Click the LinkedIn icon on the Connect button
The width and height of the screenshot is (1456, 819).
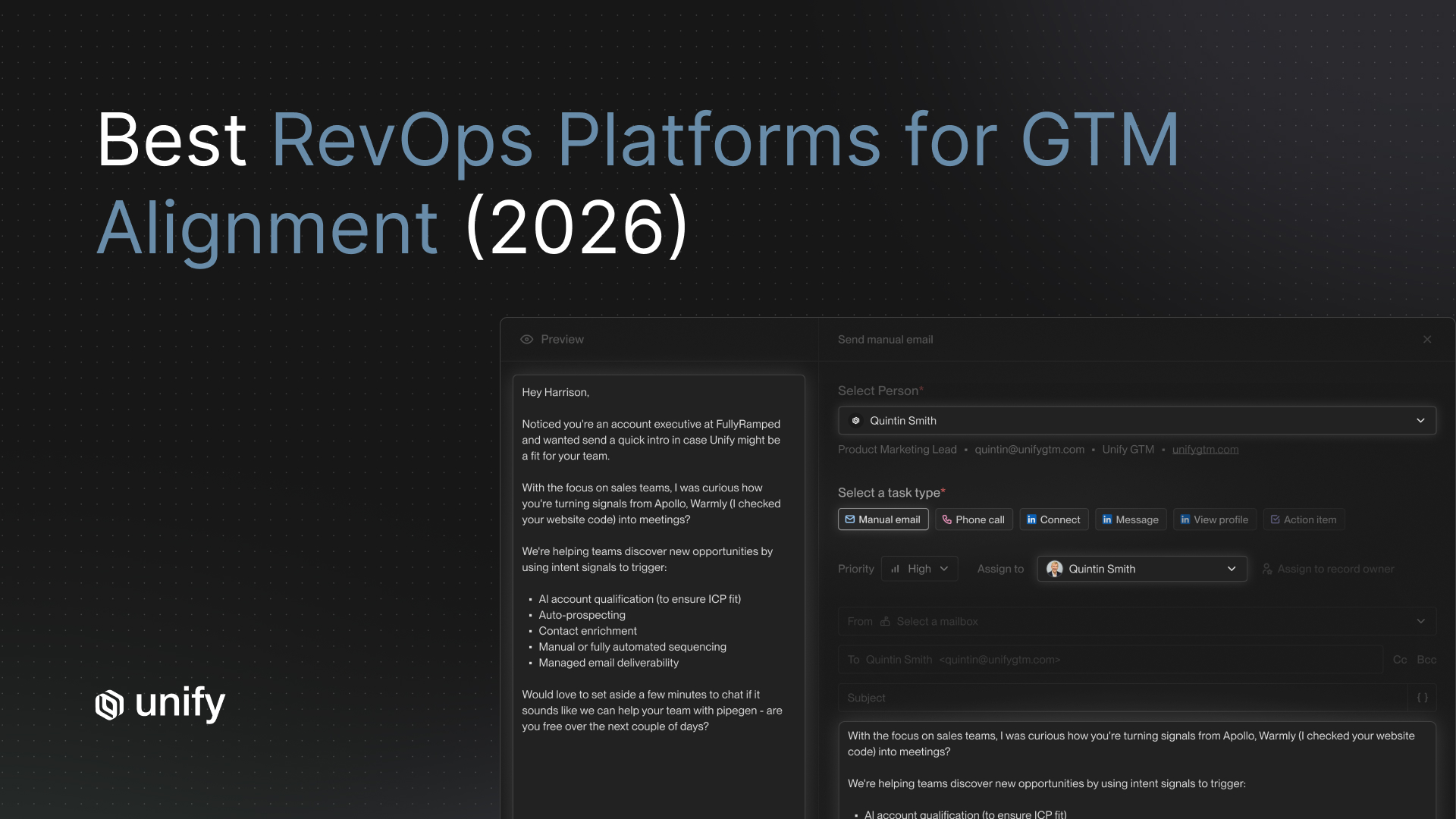[1031, 519]
